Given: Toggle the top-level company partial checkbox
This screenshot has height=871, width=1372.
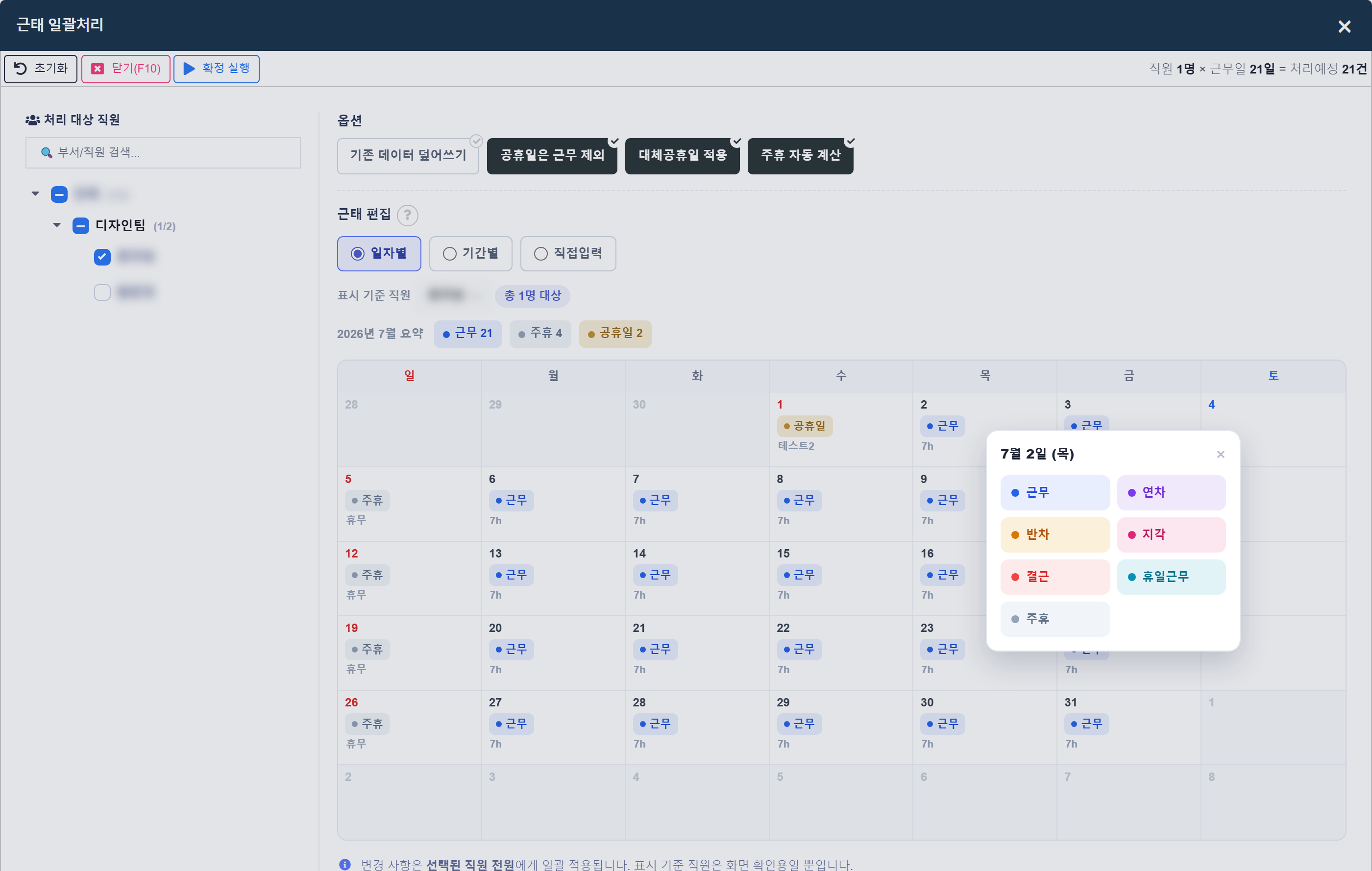Looking at the screenshot, I should click(59, 194).
